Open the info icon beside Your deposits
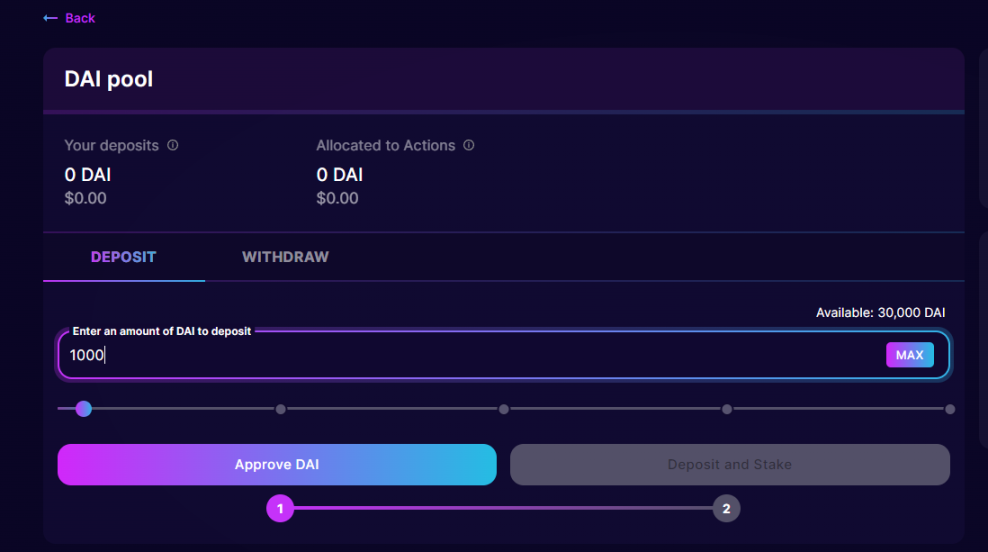Screen dimensions: 988x552 (173, 145)
